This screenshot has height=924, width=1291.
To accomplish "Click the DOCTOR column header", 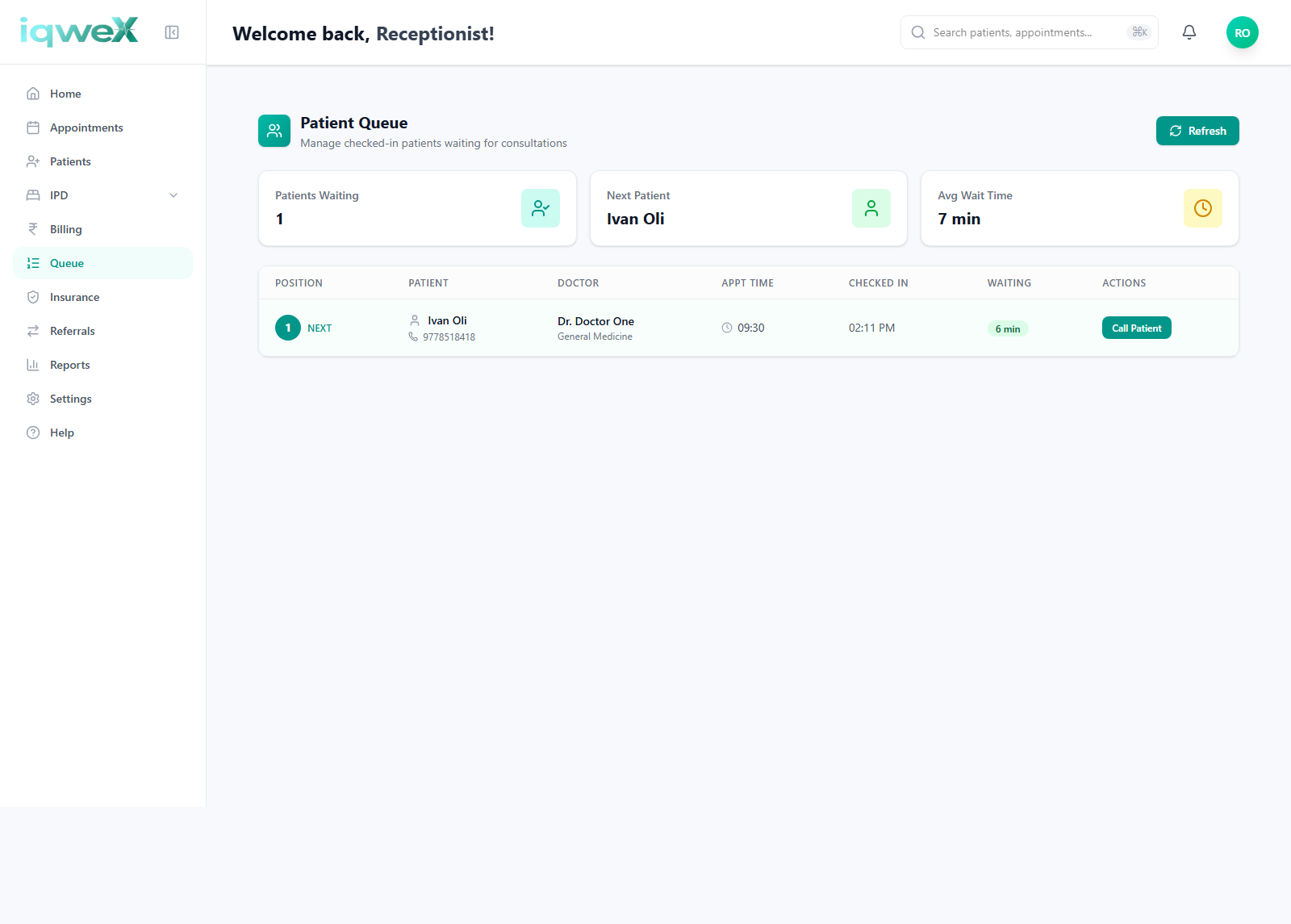I will [x=579, y=283].
